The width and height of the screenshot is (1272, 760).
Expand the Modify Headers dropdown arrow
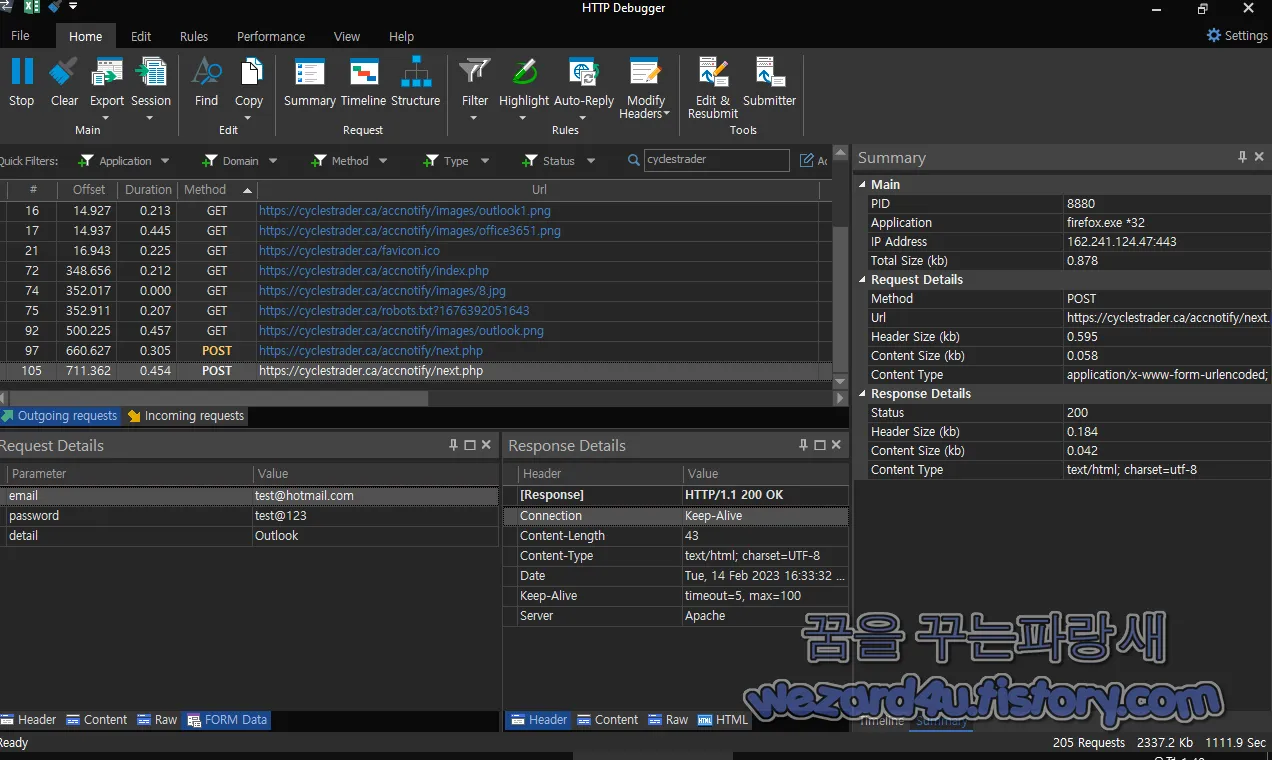tap(666, 114)
